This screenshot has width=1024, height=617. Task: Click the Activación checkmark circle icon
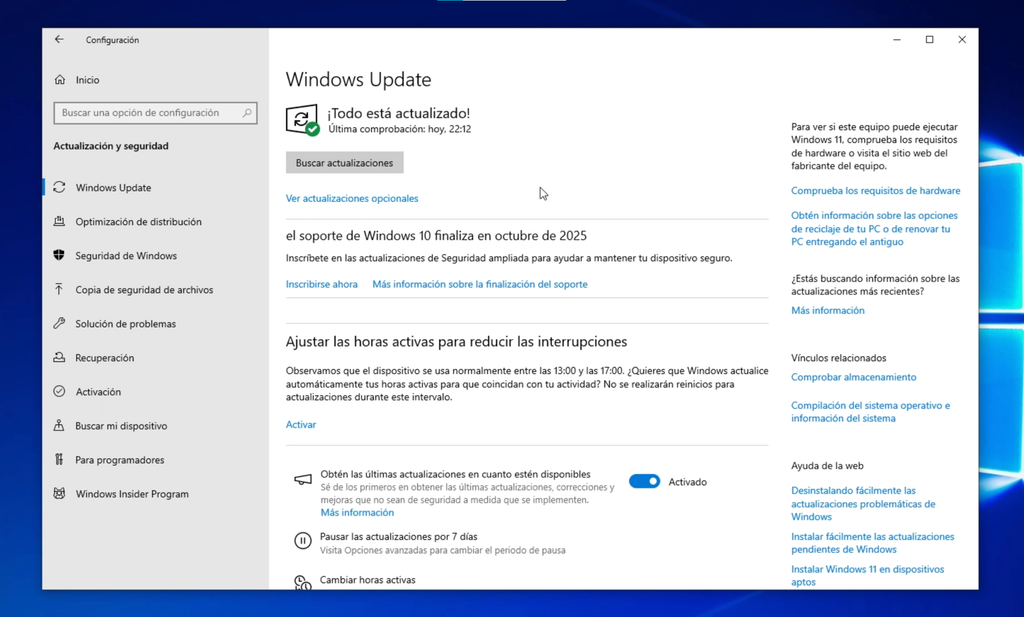click(59, 392)
